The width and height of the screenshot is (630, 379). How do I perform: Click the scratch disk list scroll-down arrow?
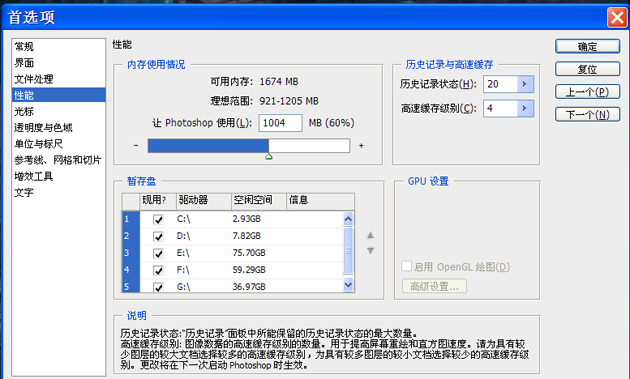348,285
